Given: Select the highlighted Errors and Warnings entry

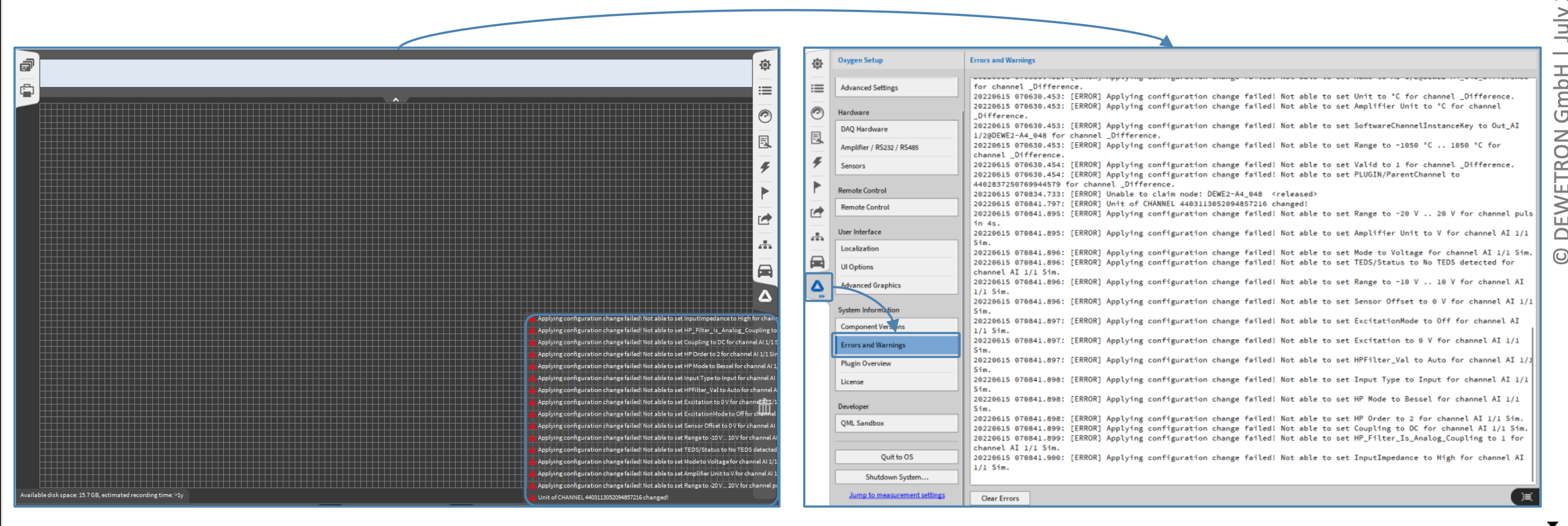Looking at the screenshot, I should (896, 345).
